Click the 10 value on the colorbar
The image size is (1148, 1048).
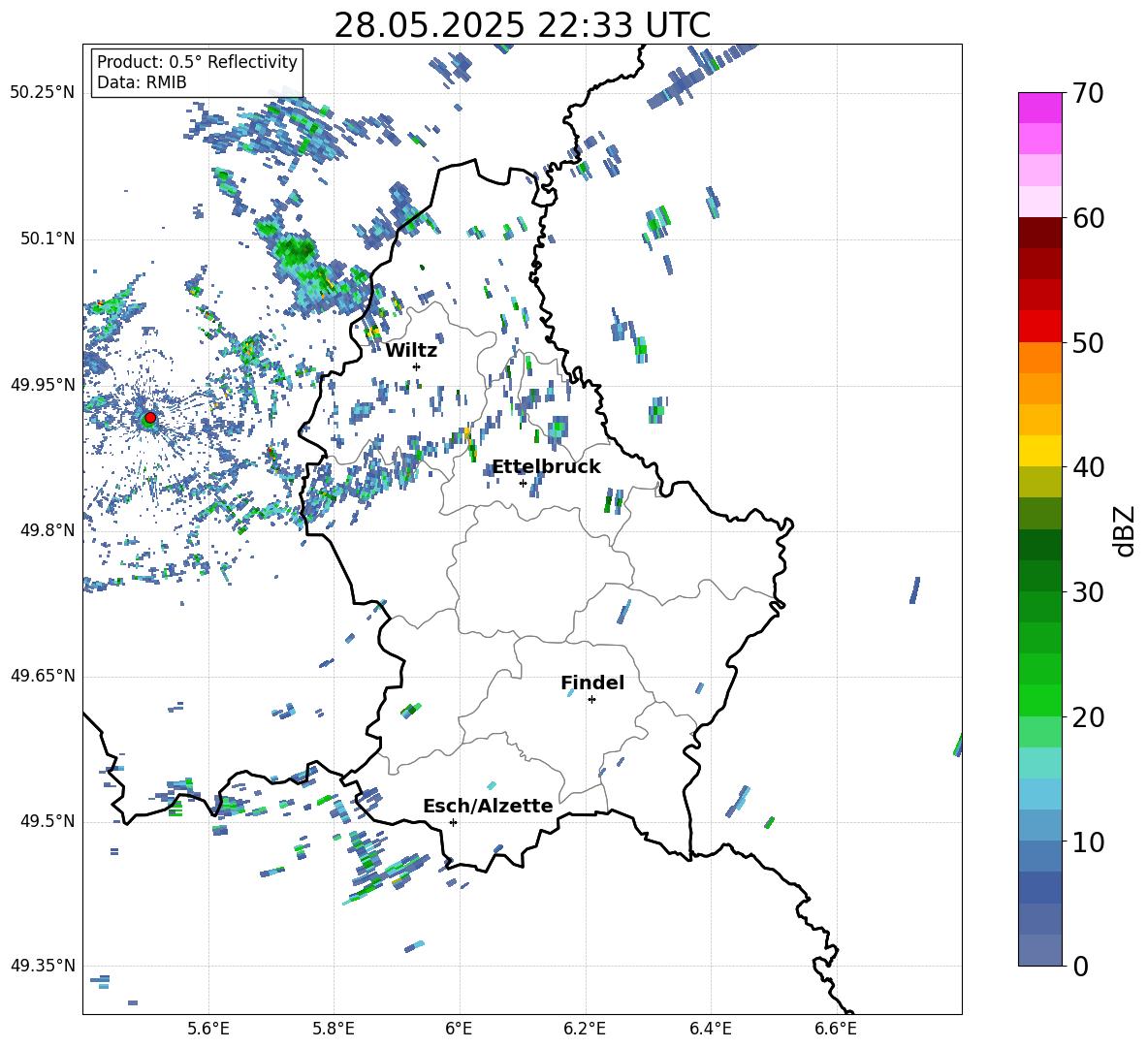(x=1087, y=842)
